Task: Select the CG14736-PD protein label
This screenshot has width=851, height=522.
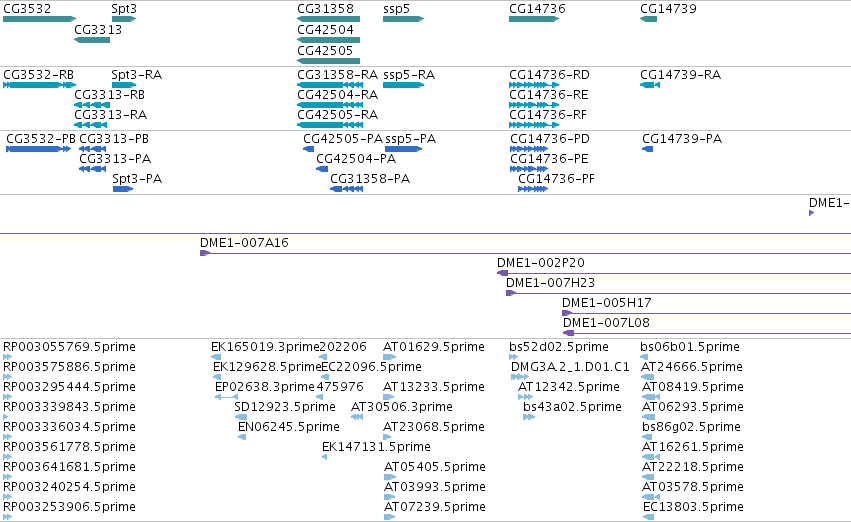Action: (550, 139)
